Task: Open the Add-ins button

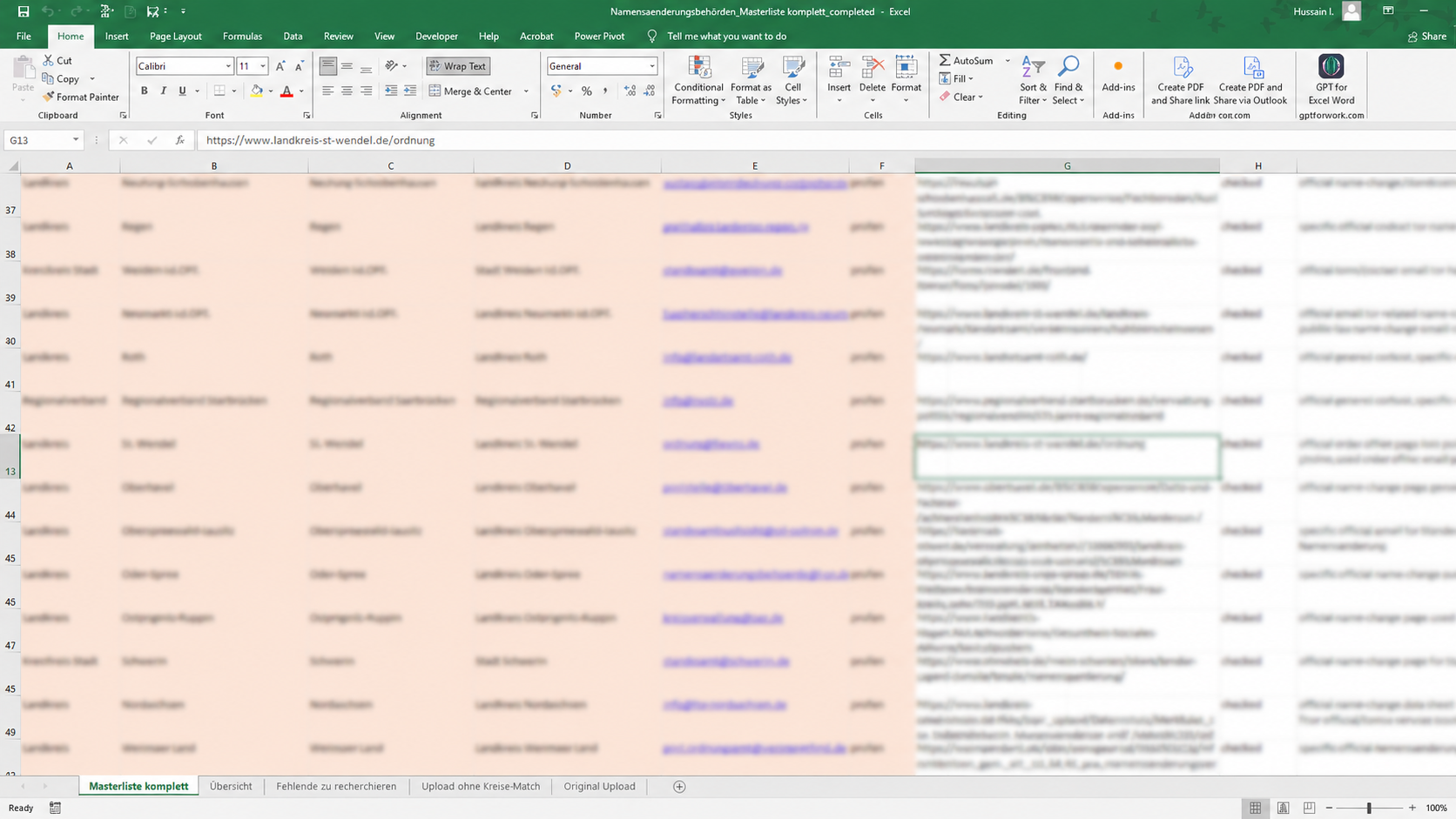Action: tap(1118, 75)
